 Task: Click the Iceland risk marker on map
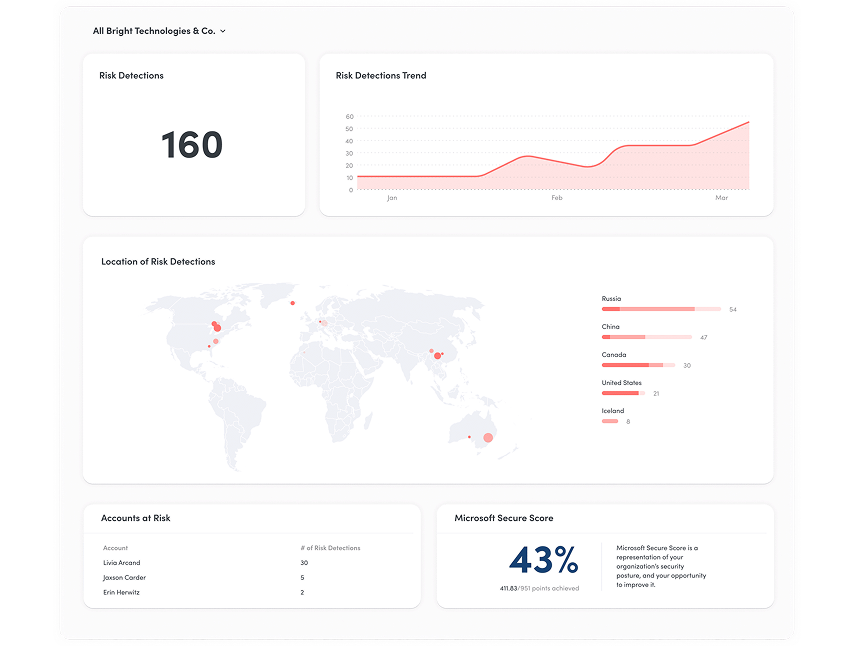pyautogui.click(x=293, y=303)
